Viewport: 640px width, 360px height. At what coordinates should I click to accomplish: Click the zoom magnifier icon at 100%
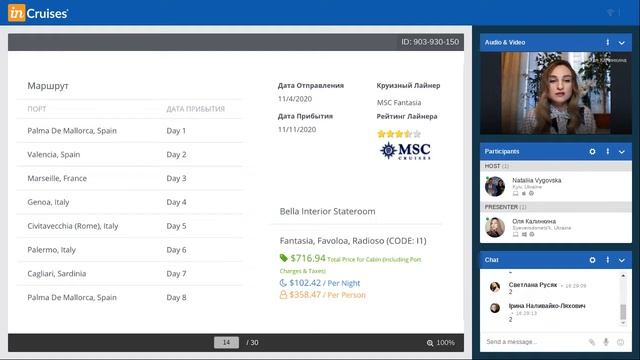430,343
